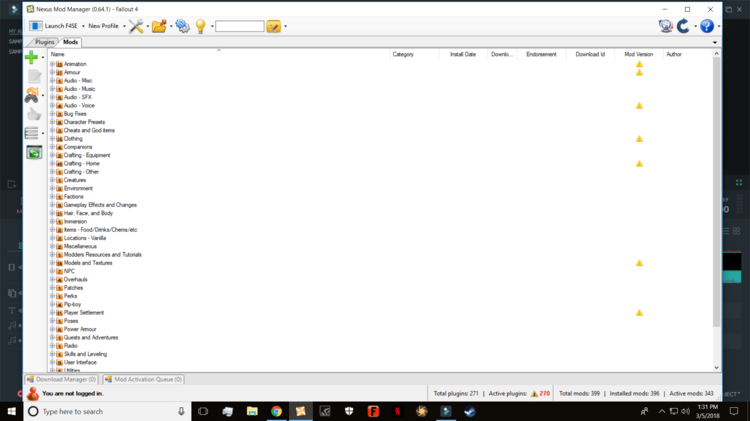Screen dimensions: 750x421
Task: Click the yellow checkmark toolbar icon
Action: coord(274,26)
